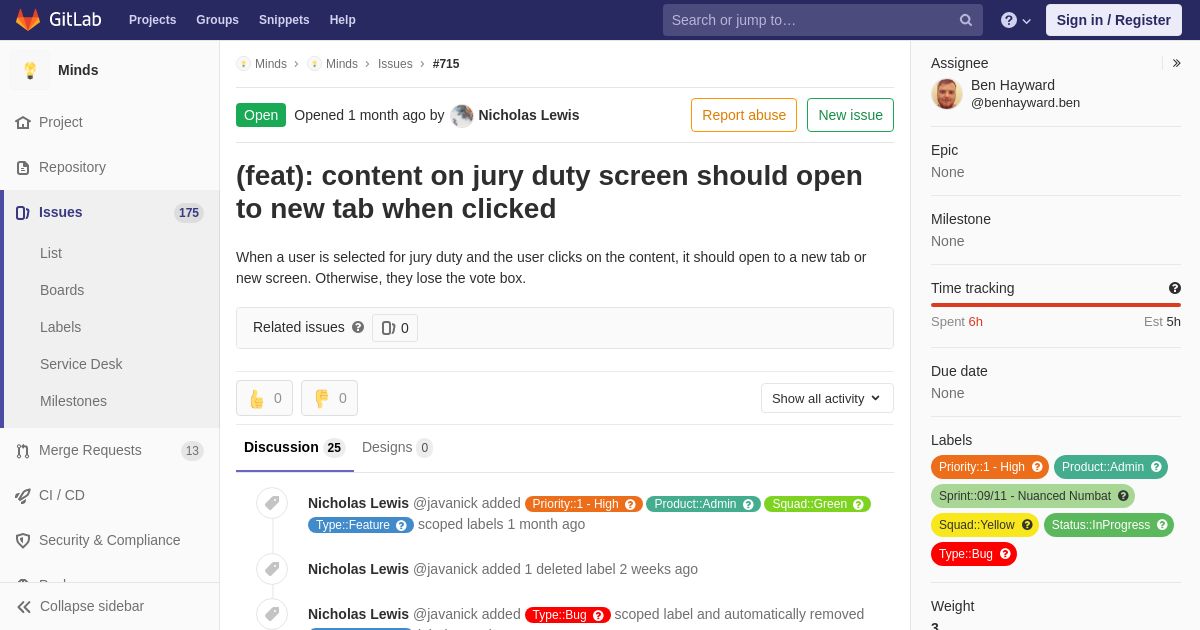Click the Minds lightbulb project avatar
Viewport: 1200px width, 630px height.
point(30,70)
